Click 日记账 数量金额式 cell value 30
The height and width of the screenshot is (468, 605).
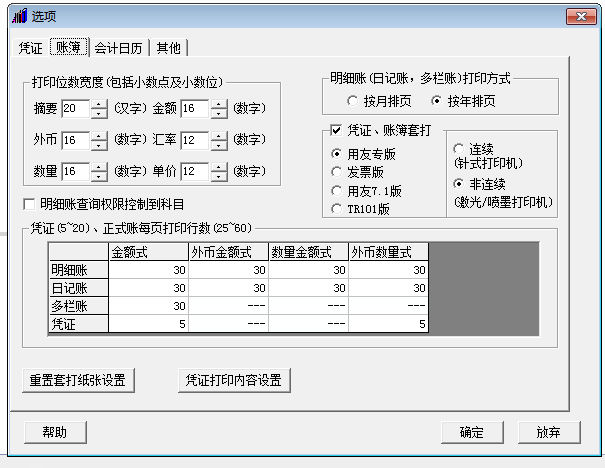pyautogui.click(x=308, y=288)
